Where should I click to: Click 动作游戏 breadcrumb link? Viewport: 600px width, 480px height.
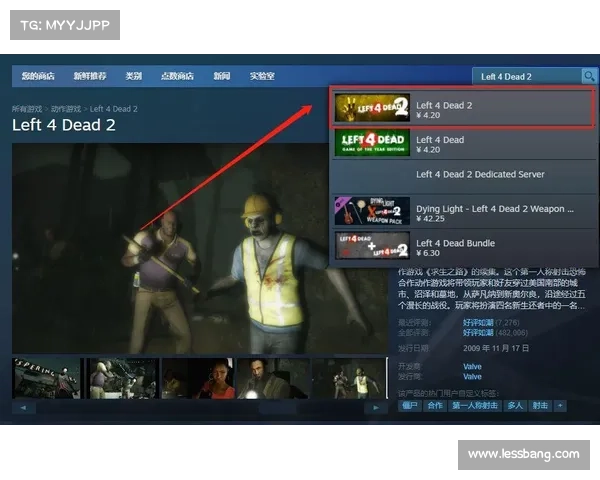(65, 108)
